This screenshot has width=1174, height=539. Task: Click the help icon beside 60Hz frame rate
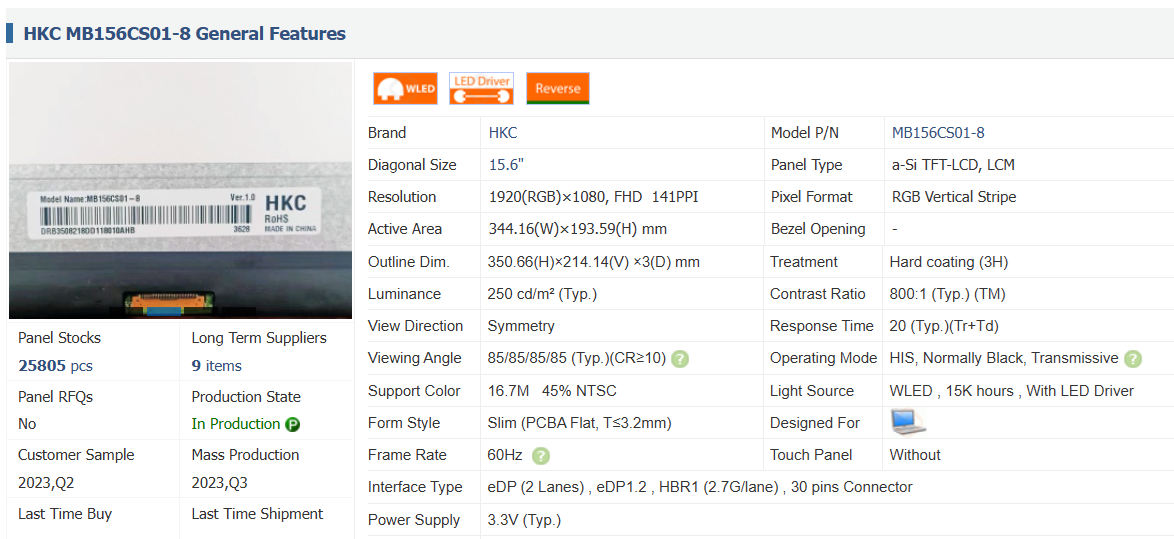pyautogui.click(x=541, y=456)
